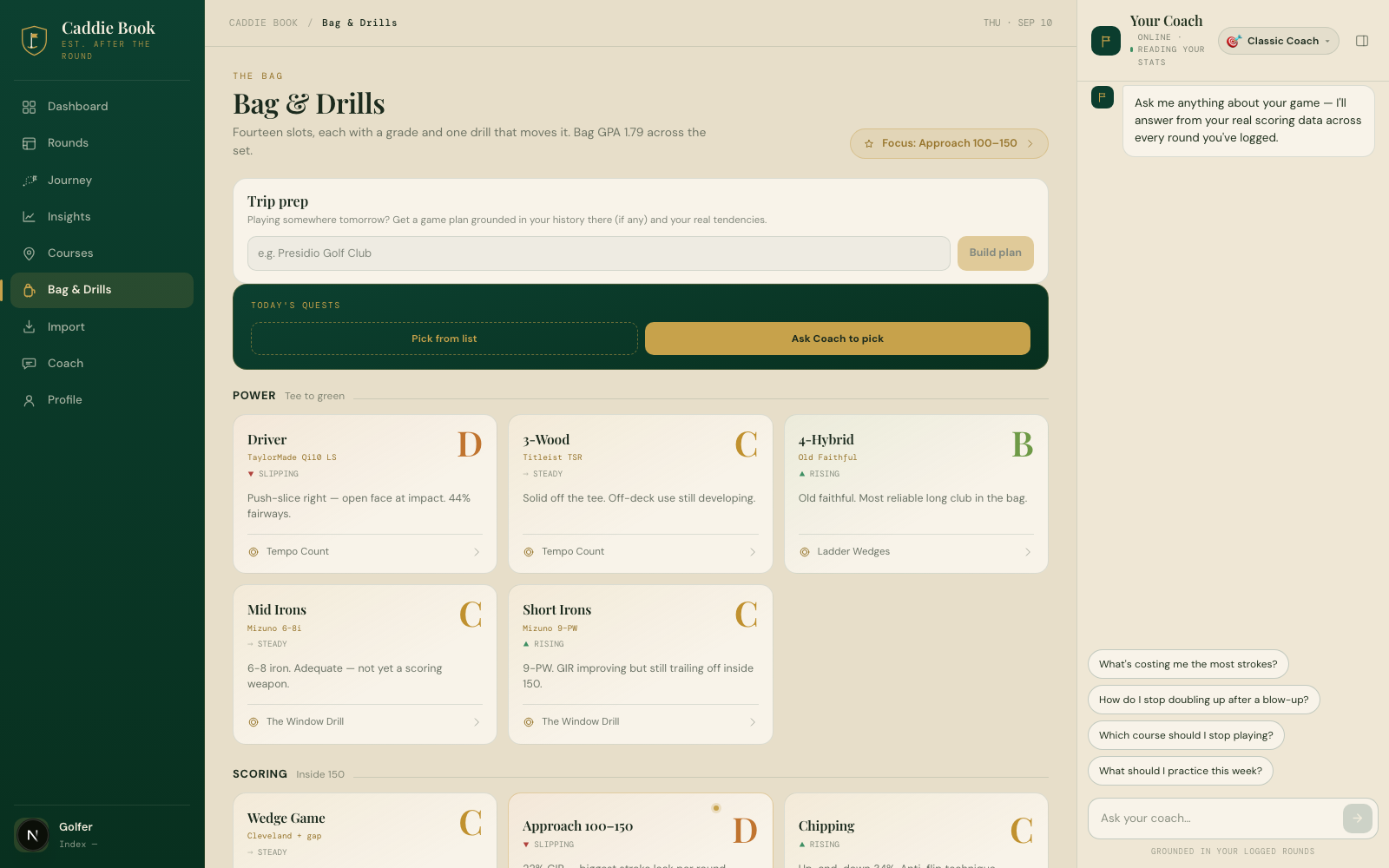Image resolution: width=1389 pixels, height=868 pixels.
Task: Click Ask Coach to pick
Action: tap(837, 339)
